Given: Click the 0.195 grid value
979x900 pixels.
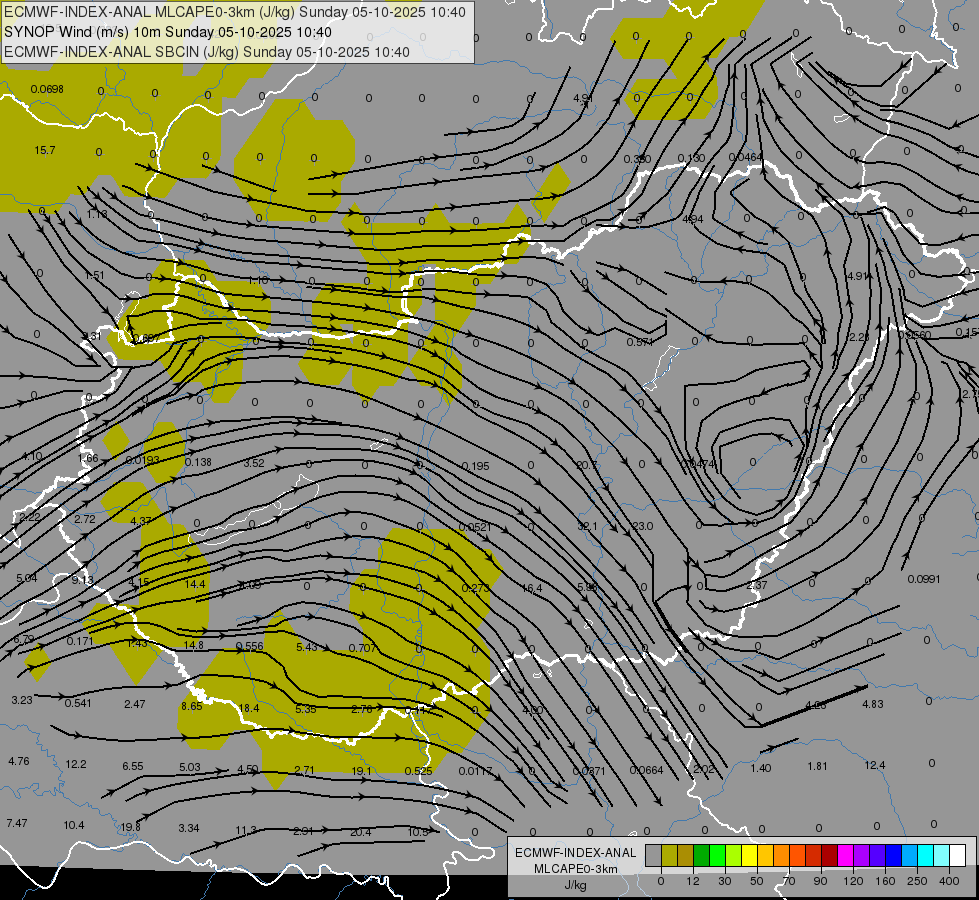Looking at the screenshot, I should (x=476, y=467).
